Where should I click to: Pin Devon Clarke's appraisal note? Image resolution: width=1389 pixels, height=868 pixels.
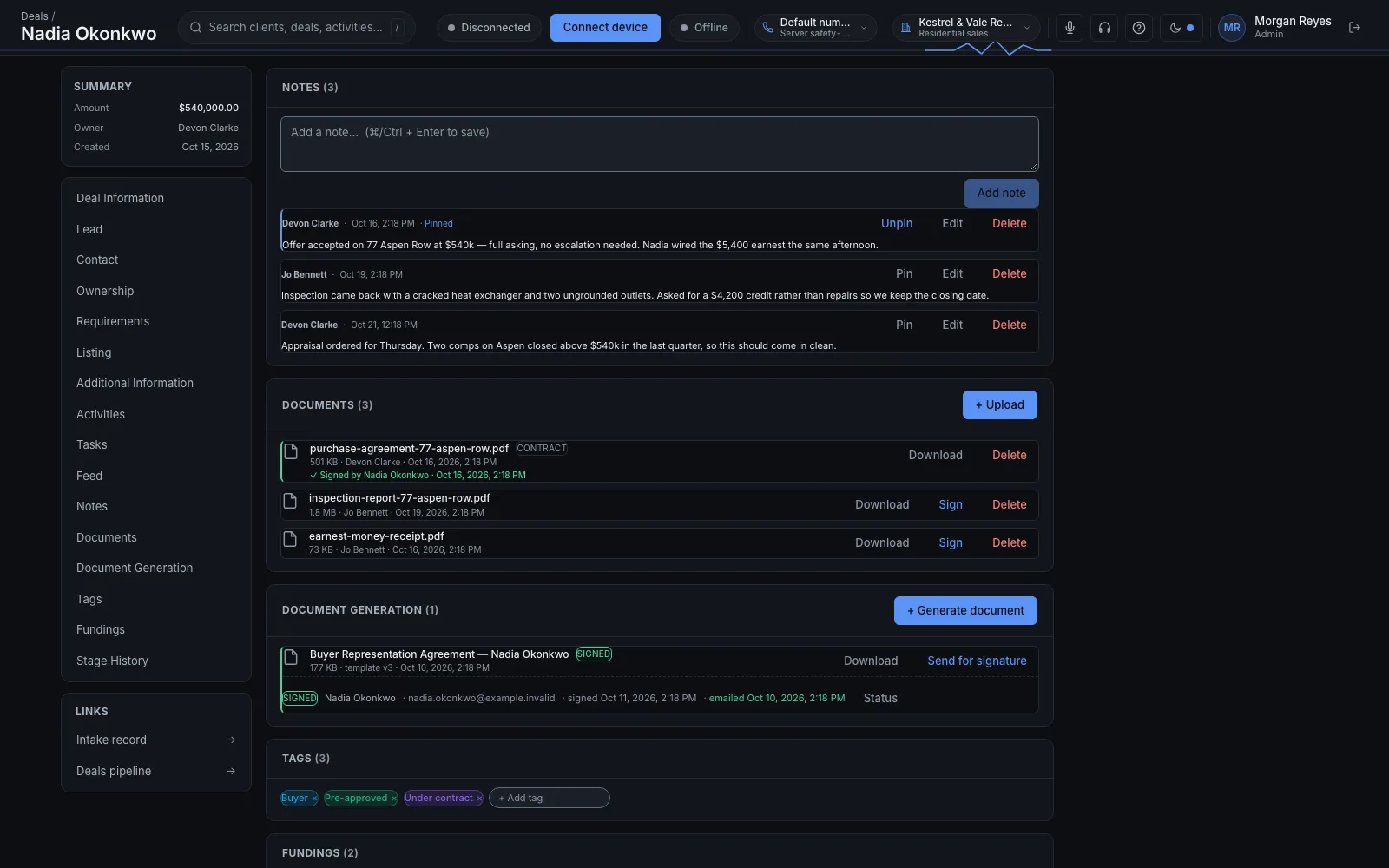[904, 325]
